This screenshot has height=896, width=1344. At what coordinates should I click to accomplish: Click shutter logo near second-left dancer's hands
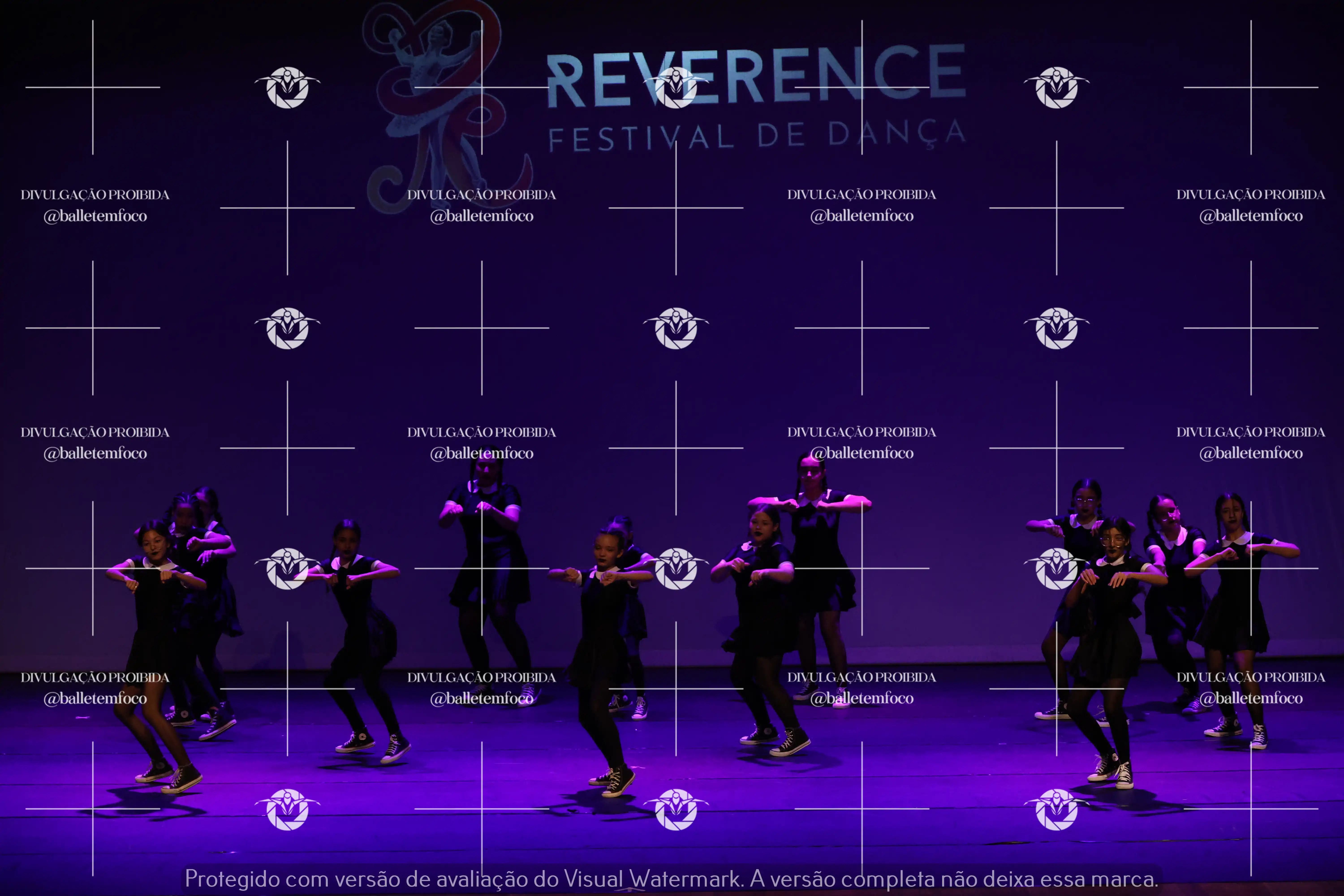[x=287, y=569]
